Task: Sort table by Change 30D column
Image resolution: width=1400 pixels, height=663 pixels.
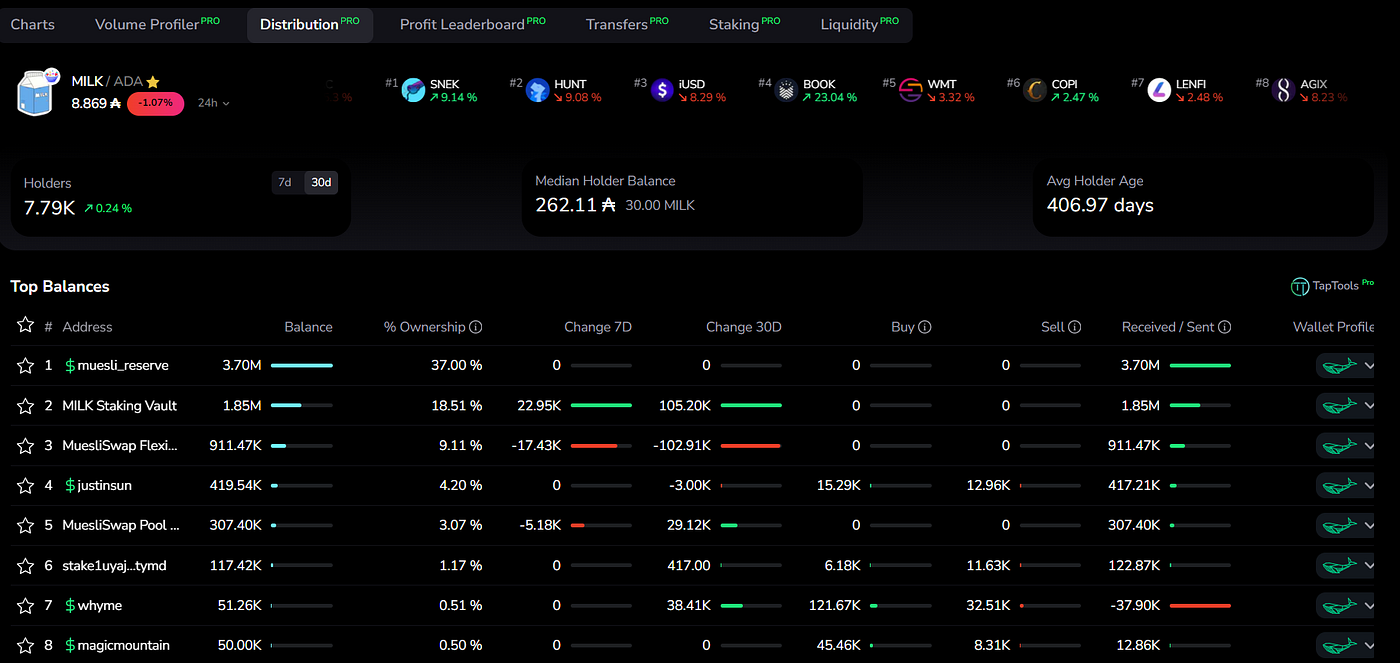Action: point(744,327)
